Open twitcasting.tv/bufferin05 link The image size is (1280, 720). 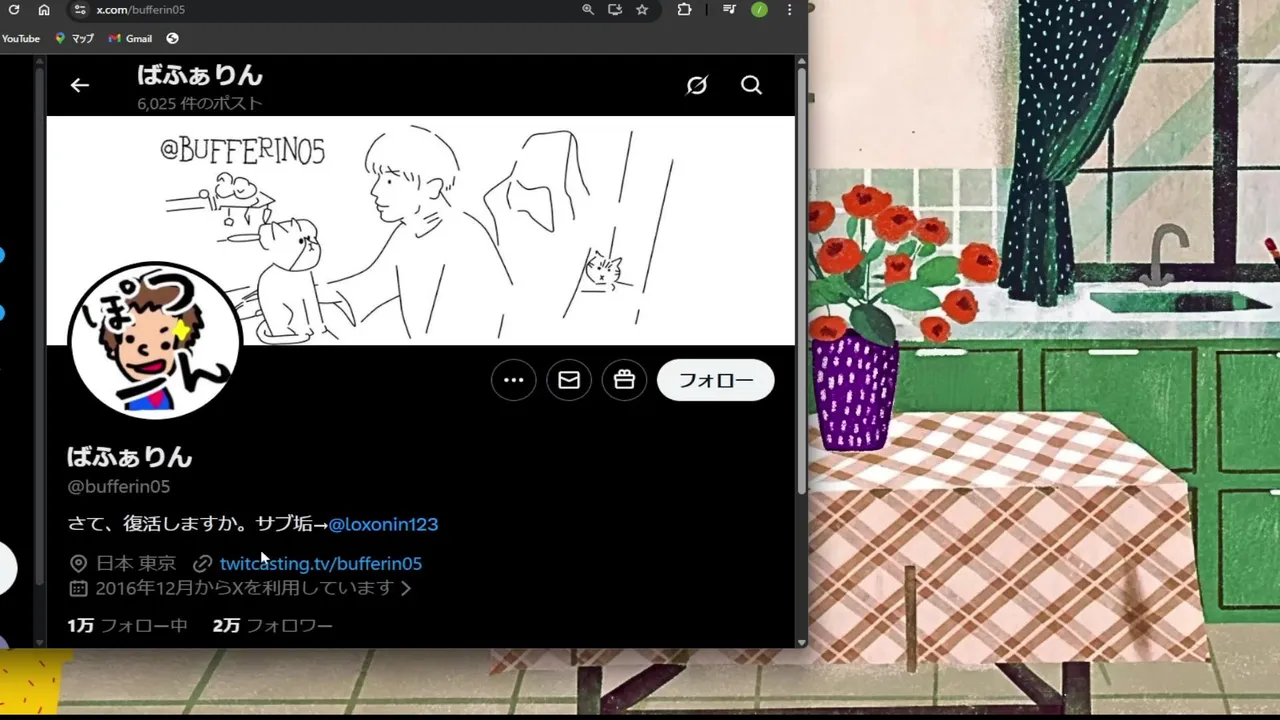click(x=321, y=564)
